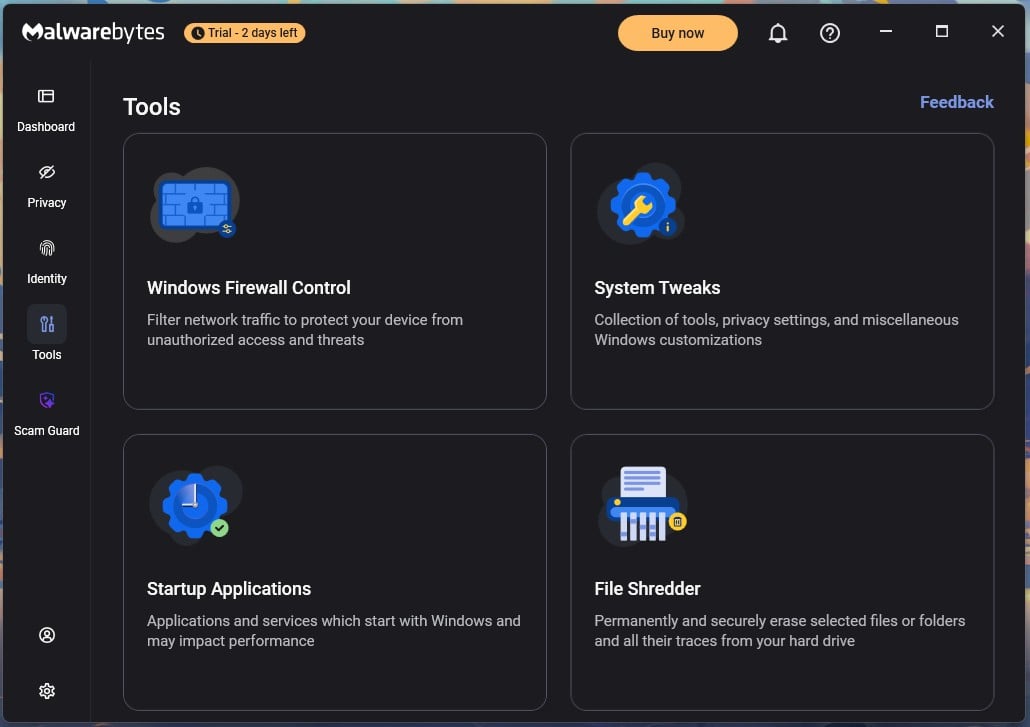Image resolution: width=1030 pixels, height=727 pixels.
Task: Click Filter network traffic description text
Action: (x=305, y=330)
